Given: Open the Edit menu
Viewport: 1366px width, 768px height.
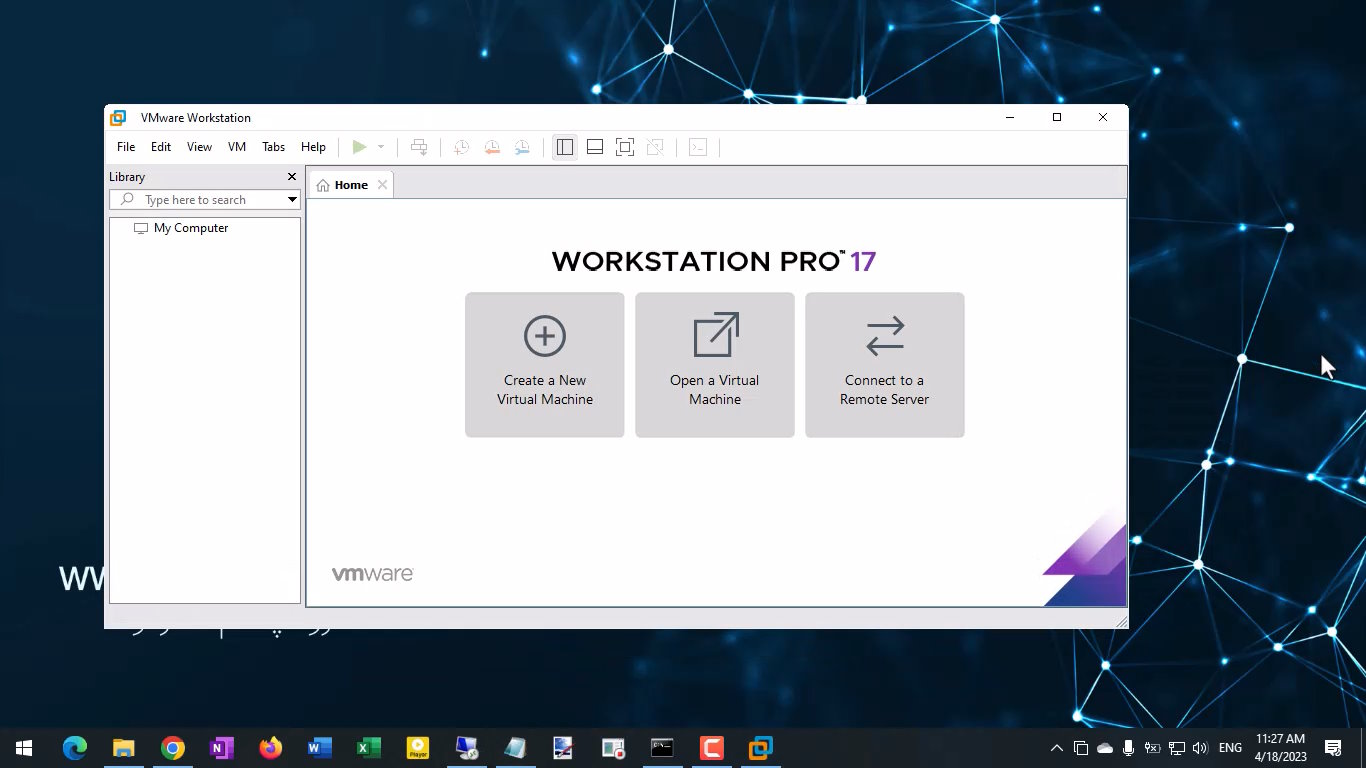Looking at the screenshot, I should coord(161,147).
